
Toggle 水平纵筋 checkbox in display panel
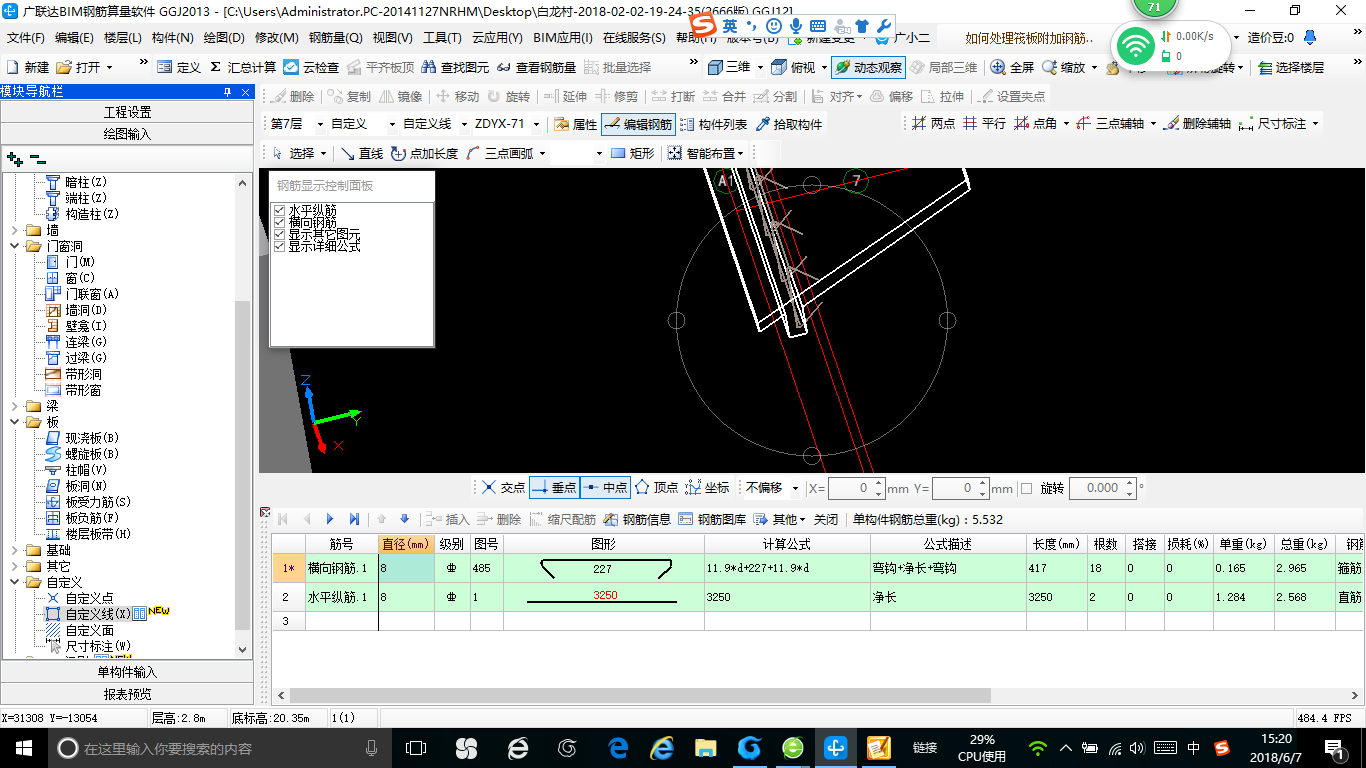[x=279, y=210]
